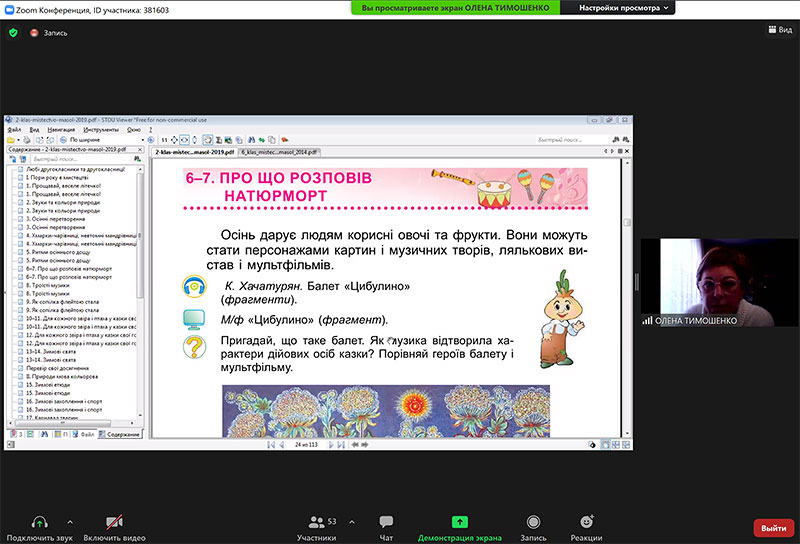Toggle single page layout in status bar
Image resolution: width=800 pixels, height=544 pixels.
605,444
